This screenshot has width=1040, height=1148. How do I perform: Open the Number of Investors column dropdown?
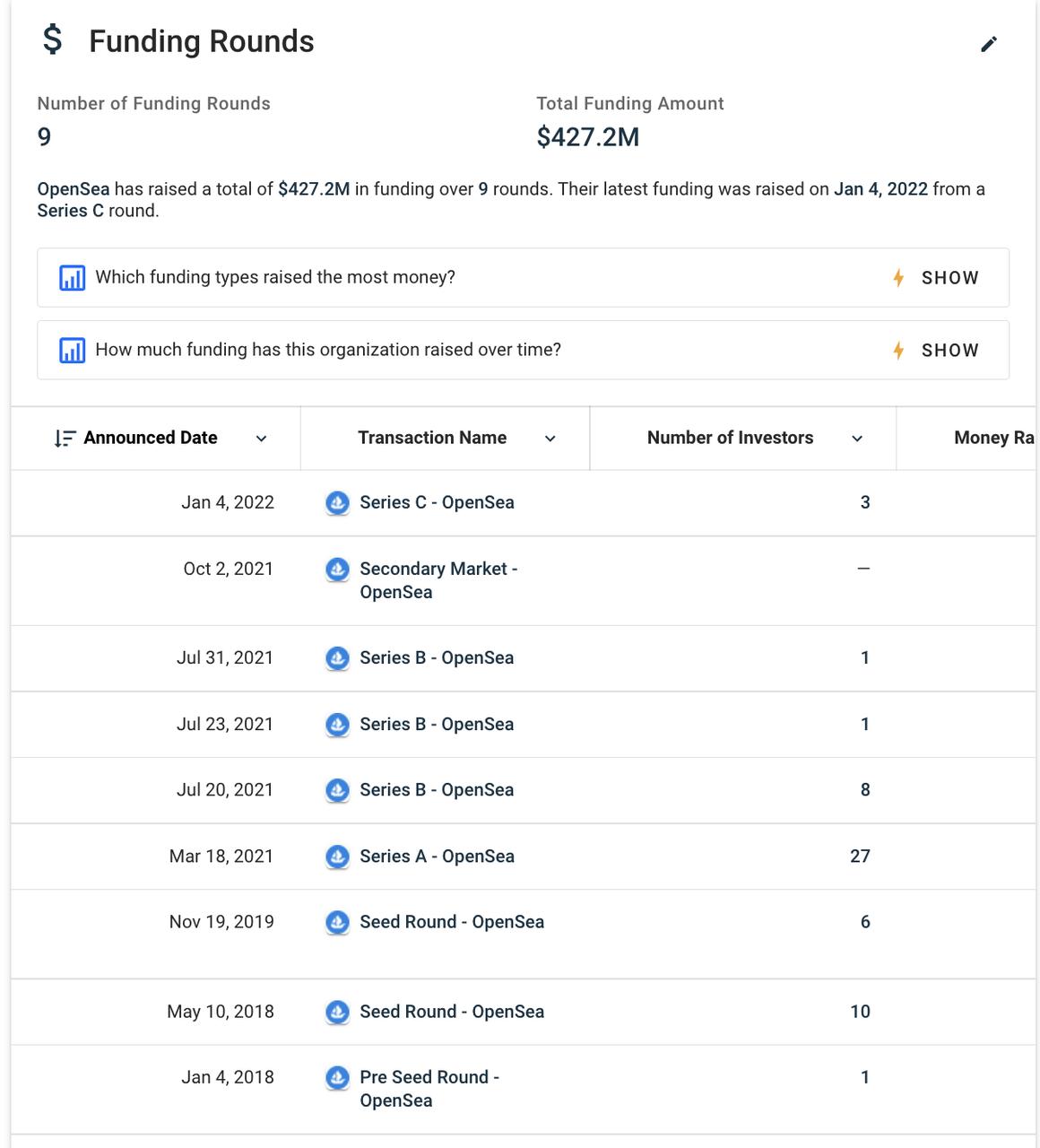(x=857, y=439)
